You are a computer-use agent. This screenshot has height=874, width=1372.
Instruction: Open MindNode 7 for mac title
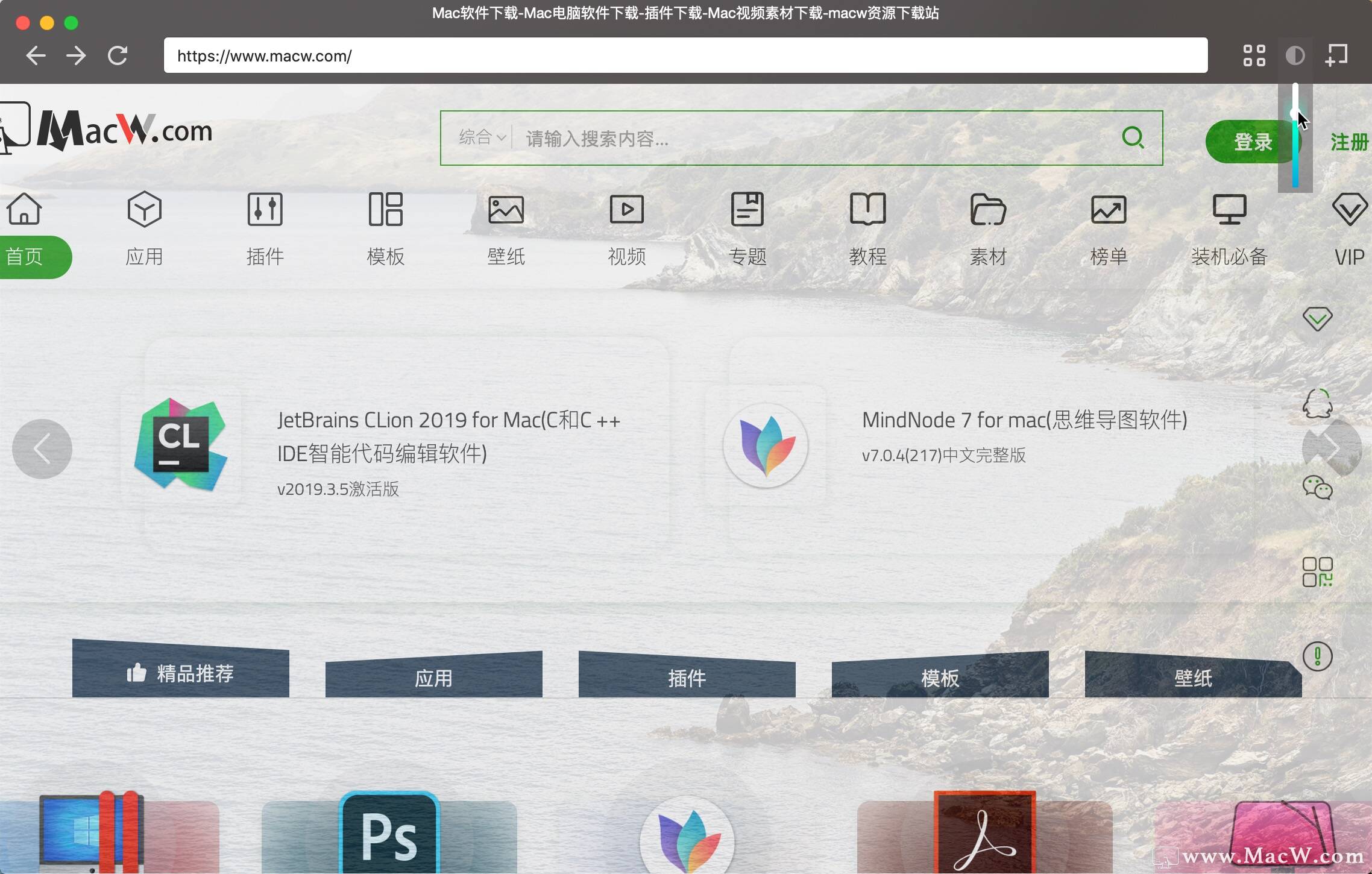coord(1025,420)
